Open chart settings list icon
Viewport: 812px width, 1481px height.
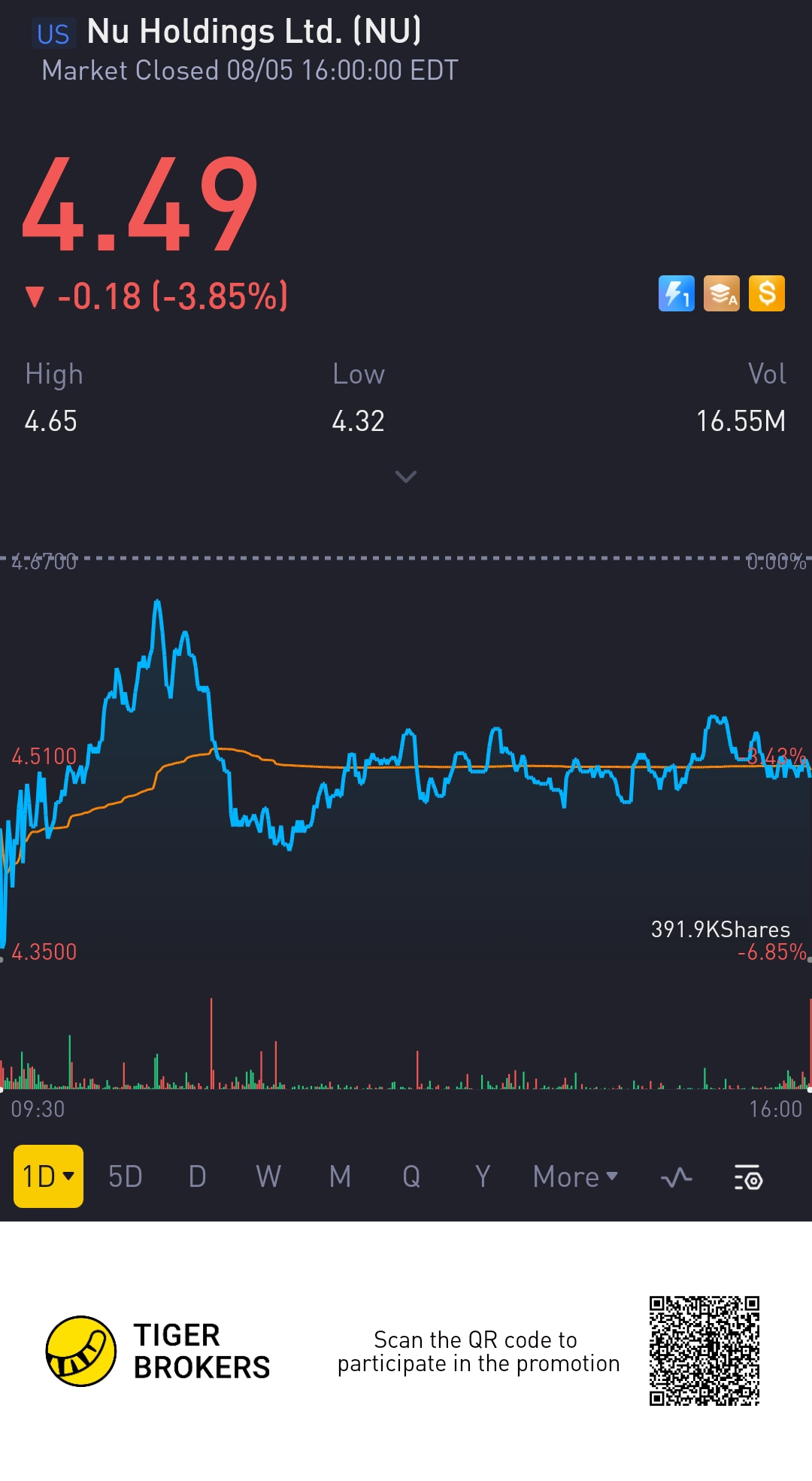pos(748,1177)
